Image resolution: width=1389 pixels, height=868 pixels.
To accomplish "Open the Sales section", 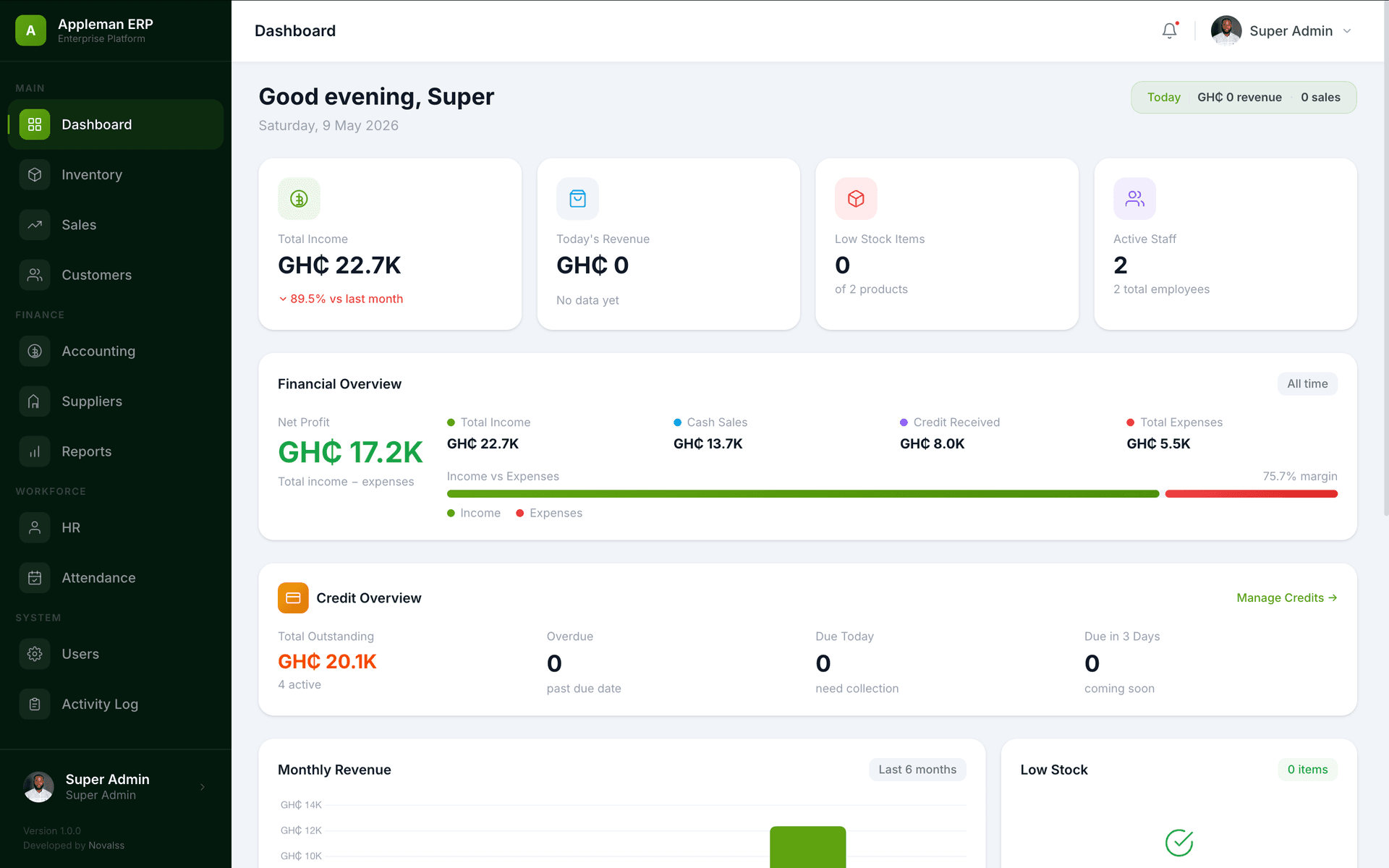I will tap(116, 225).
